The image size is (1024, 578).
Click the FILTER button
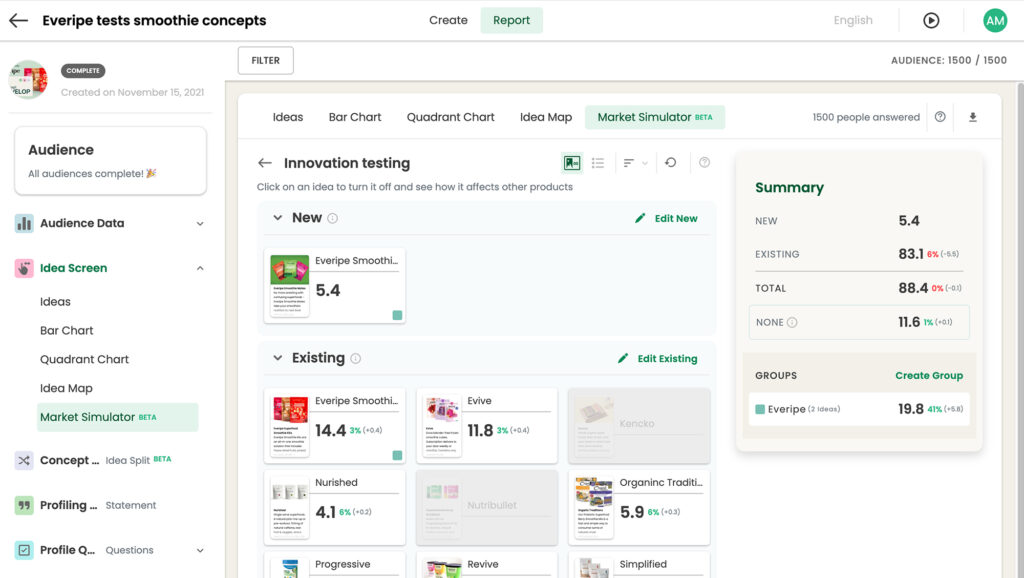pyautogui.click(x=266, y=60)
